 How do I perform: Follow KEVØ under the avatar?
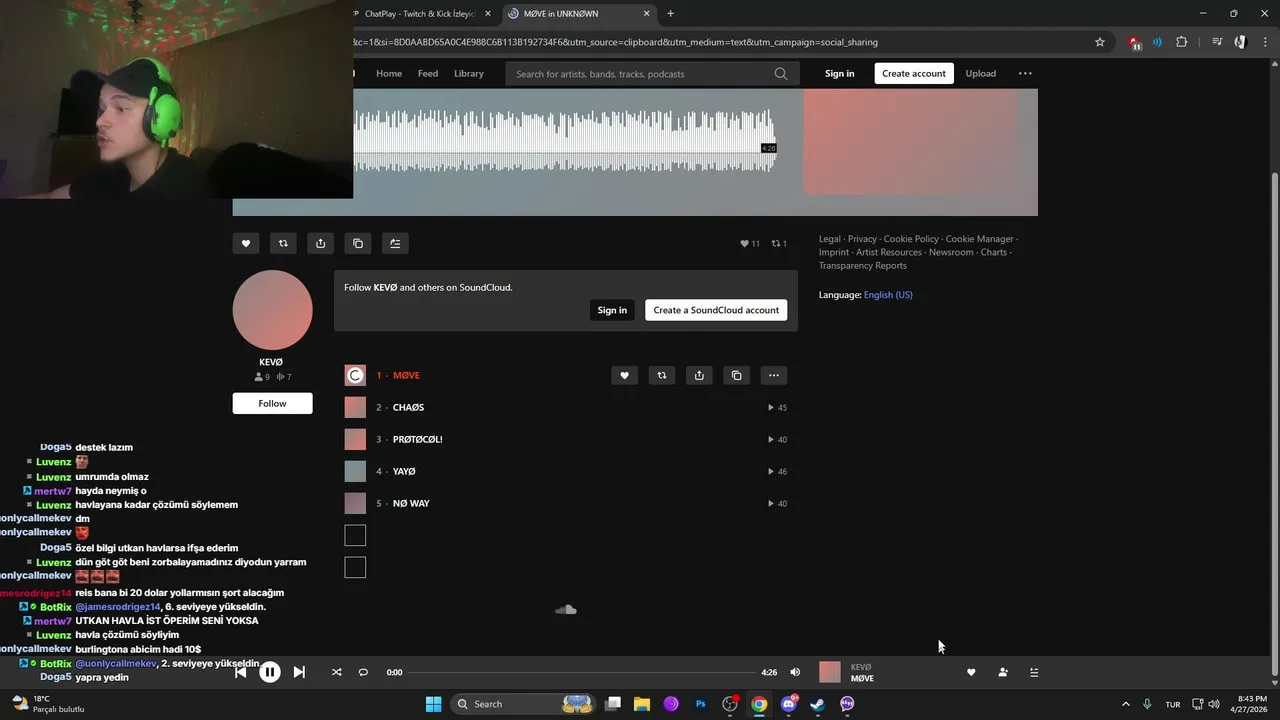pos(272,403)
